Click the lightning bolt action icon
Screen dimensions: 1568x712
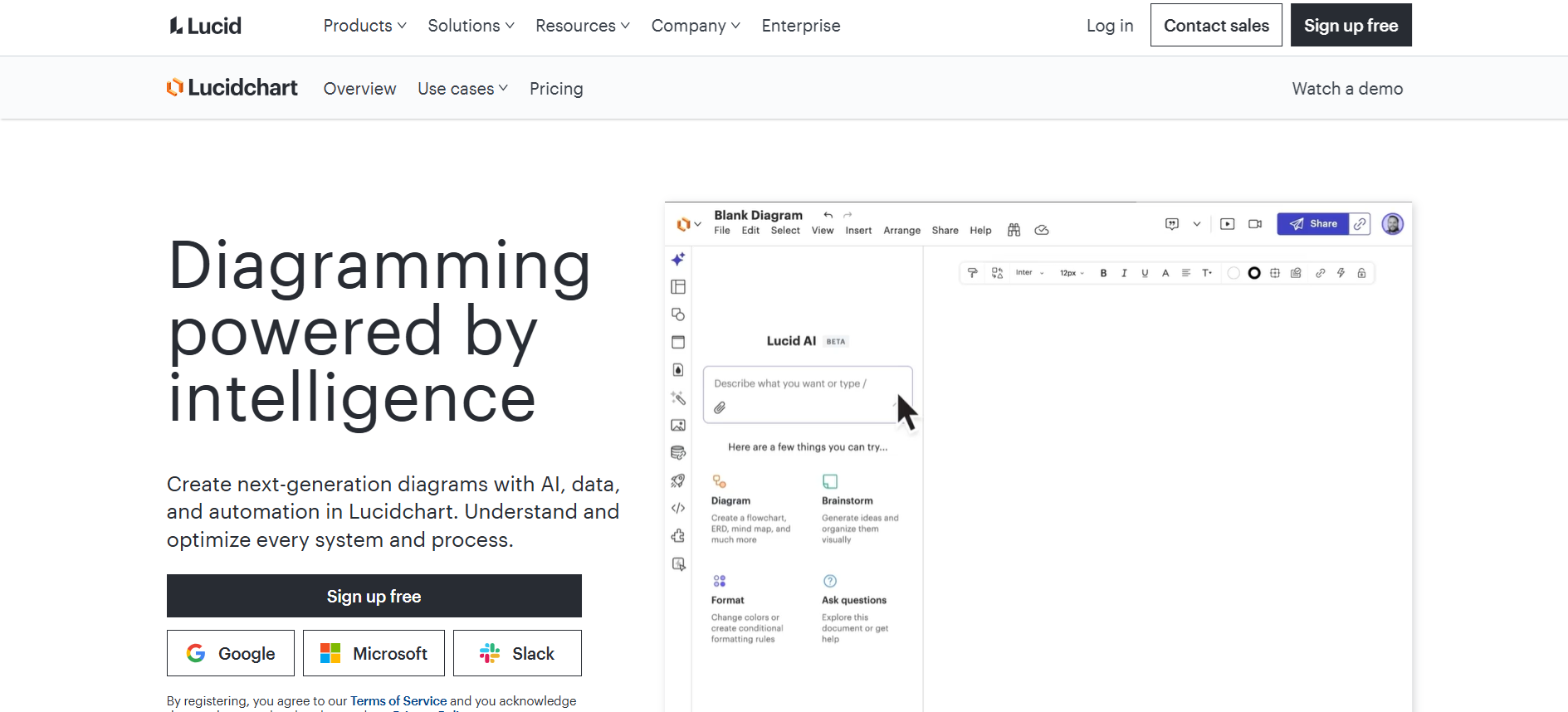tap(1341, 273)
